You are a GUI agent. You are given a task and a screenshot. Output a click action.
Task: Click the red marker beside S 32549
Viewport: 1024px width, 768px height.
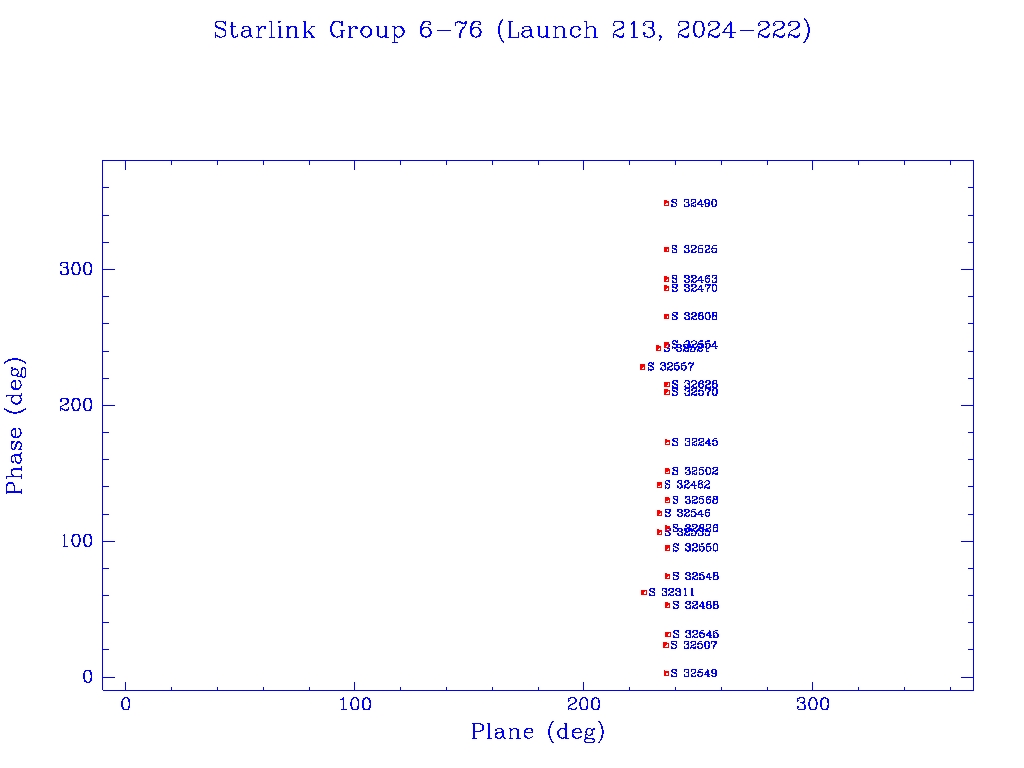tap(666, 673)
